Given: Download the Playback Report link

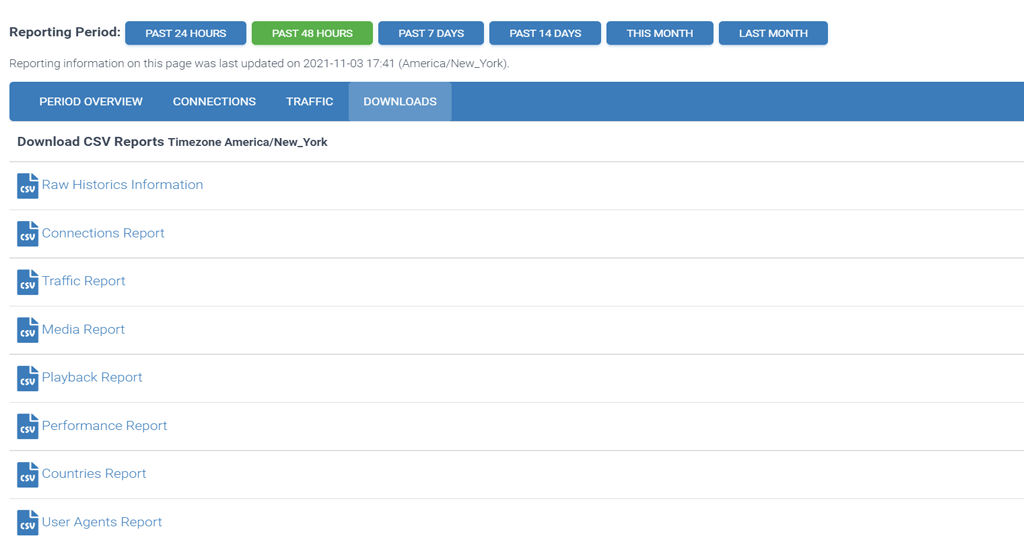Looking at the screenshot, I should tap(92, 378).
